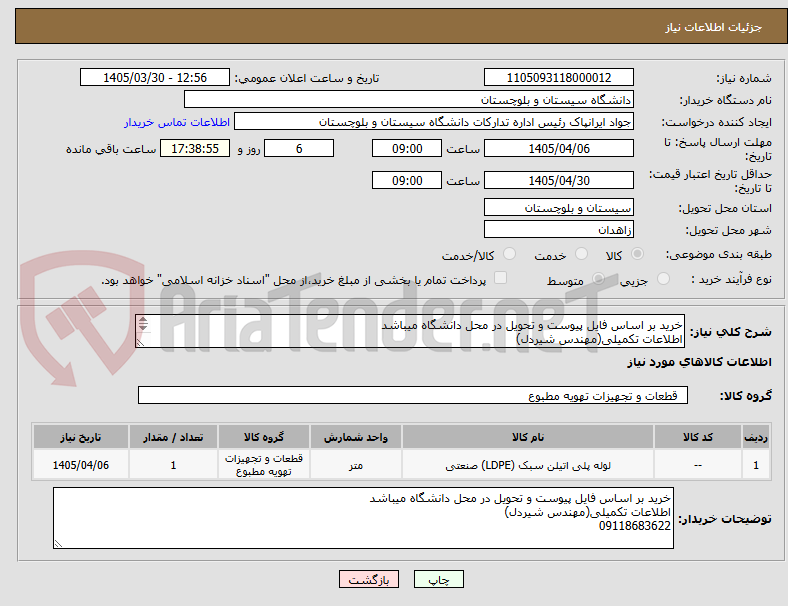Viewport: 788px width, 606px height.
Task: Click the بازگشت back button
Action: (x=369, y=579)
